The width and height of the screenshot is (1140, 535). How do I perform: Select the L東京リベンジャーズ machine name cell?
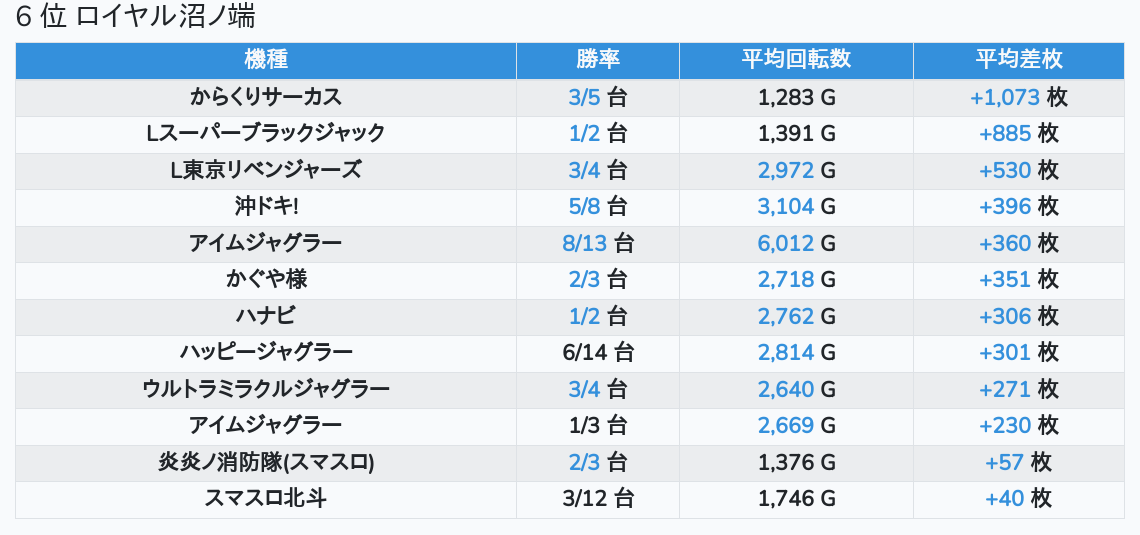click(x=266, y=170)
